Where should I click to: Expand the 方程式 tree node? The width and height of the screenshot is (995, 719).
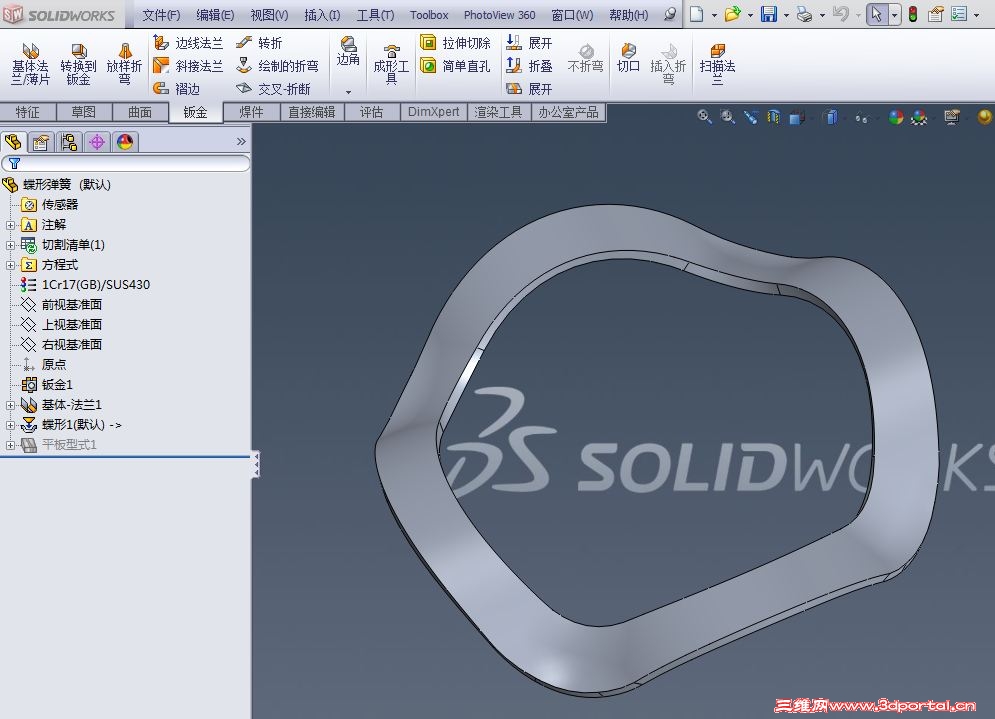pos(10,265)
